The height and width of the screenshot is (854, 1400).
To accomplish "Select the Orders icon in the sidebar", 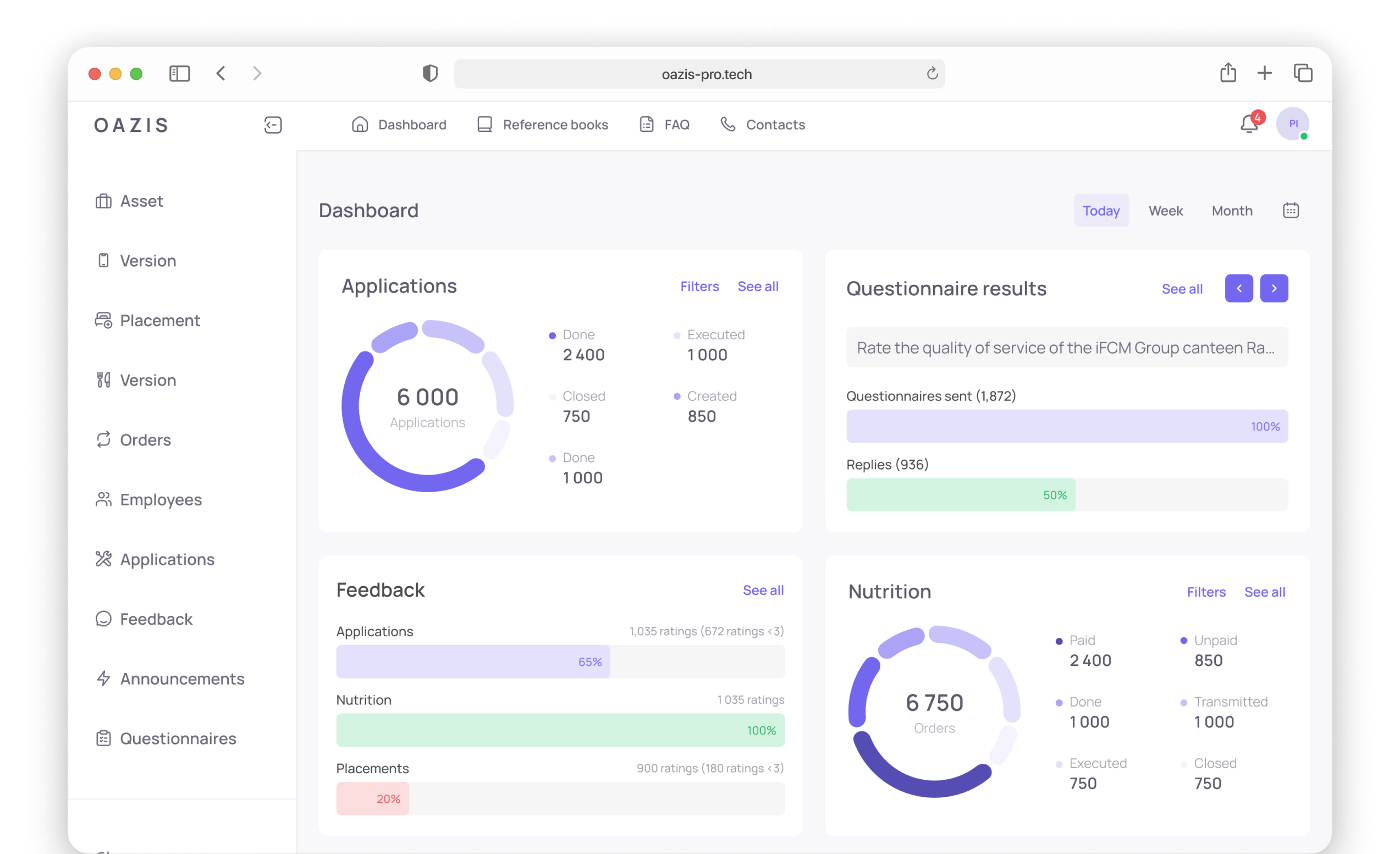I will click(x=103, y=439).
